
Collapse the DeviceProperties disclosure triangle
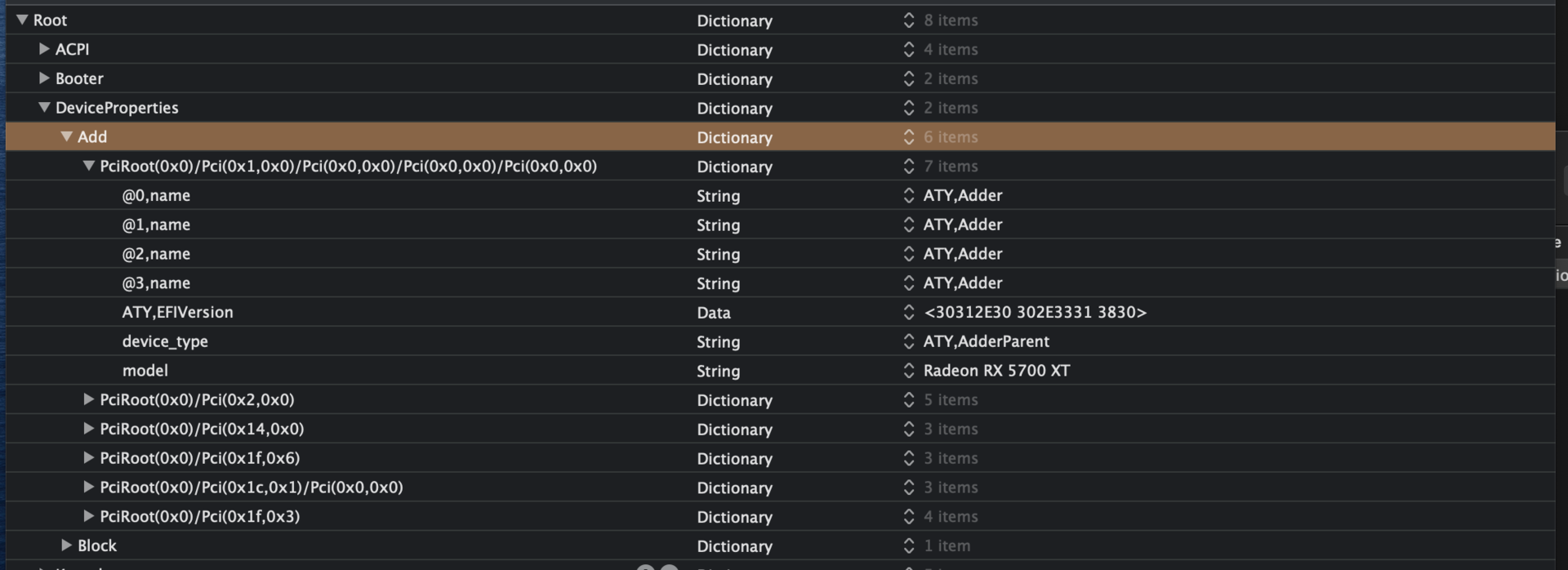[x=44, y=107]
